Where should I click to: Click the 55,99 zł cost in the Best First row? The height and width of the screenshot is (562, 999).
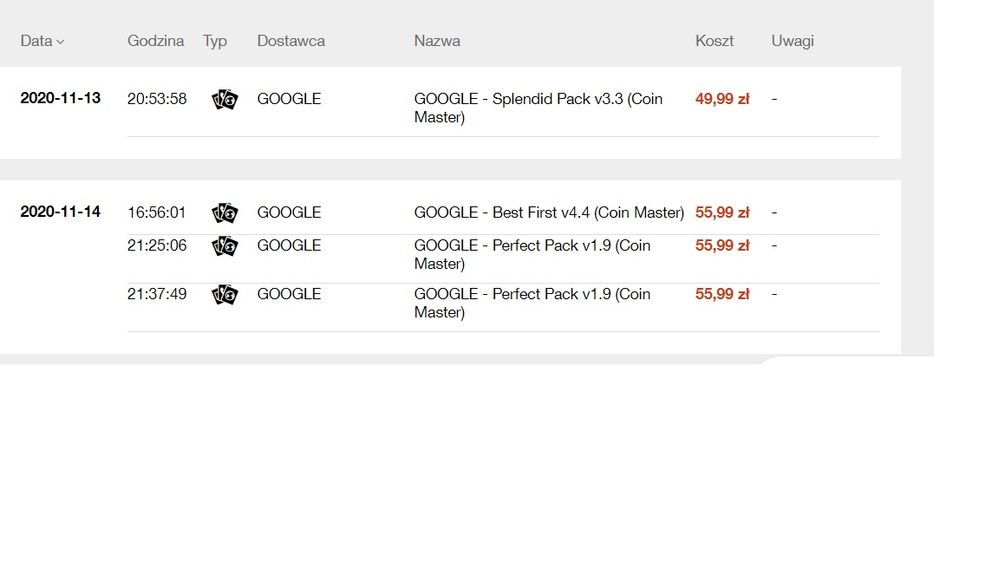[x=722, y=213]
